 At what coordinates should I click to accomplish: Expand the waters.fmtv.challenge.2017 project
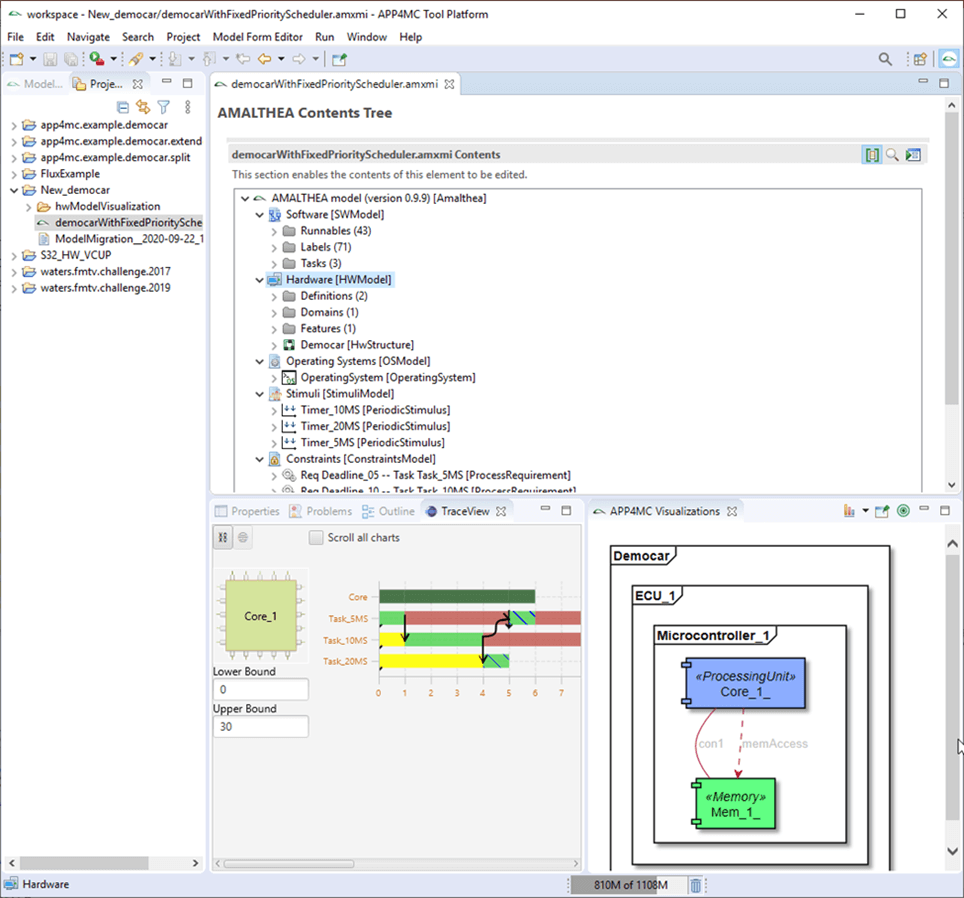pyautogui.click(x=14, y=272)
